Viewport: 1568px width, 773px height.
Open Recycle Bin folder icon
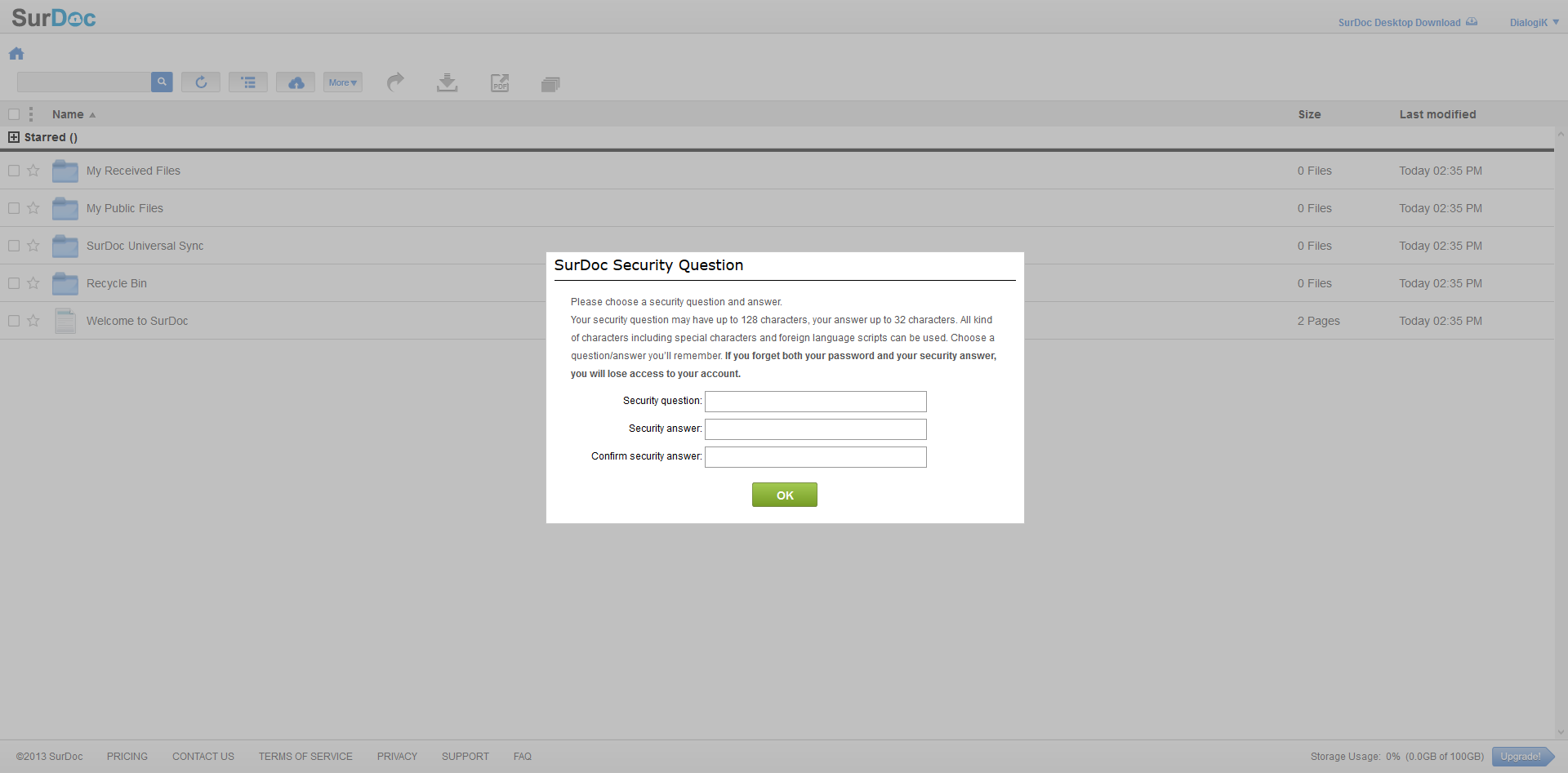coord(65,283)
